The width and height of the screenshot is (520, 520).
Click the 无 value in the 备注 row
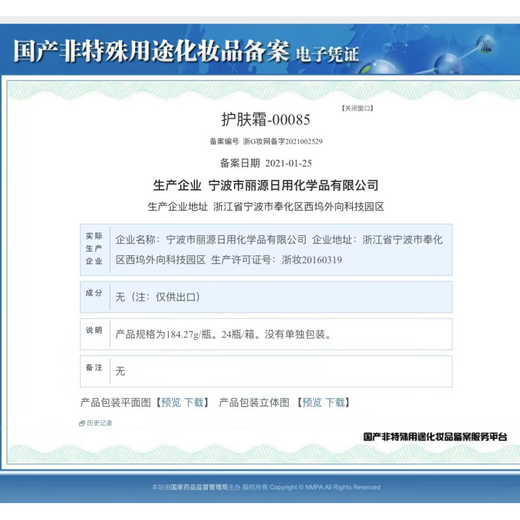tap(120, 371)
